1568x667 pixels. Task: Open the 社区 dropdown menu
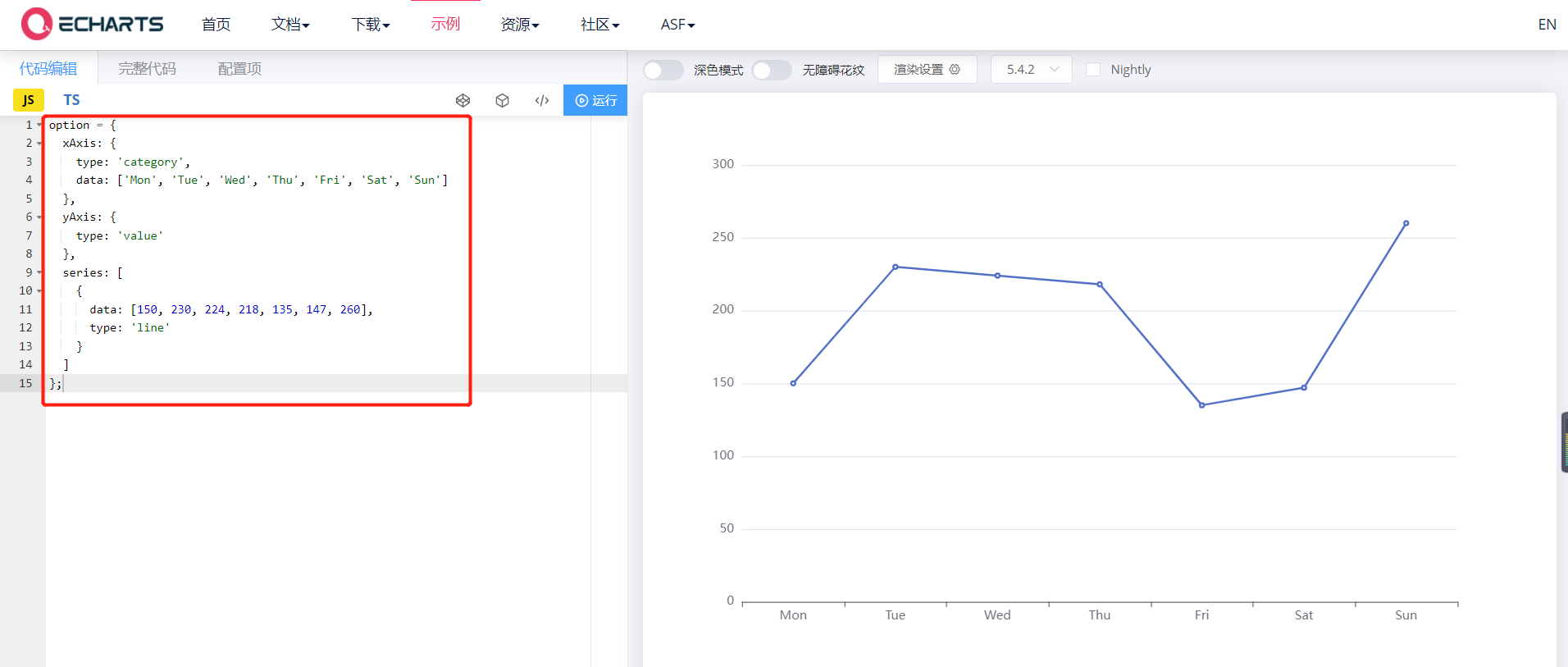[x=599, y=25]
